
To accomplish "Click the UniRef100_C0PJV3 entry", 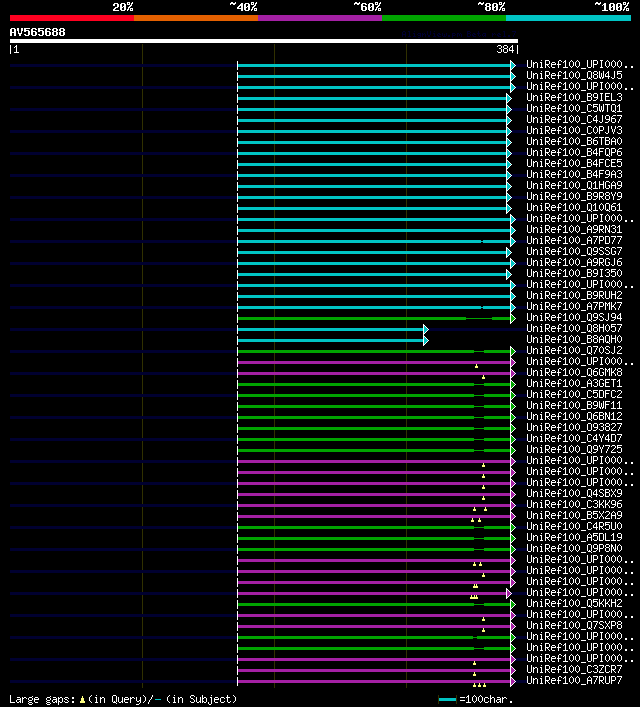I will click(574, 130).
